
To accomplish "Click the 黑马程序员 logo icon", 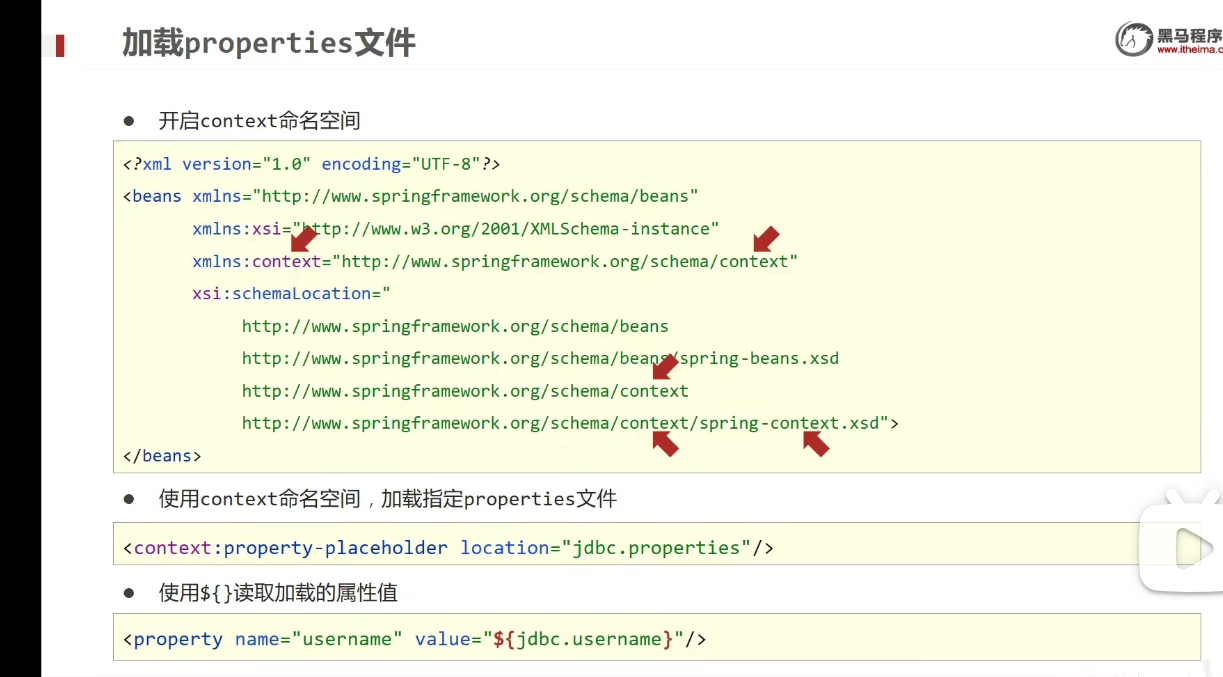I will (1134, 39).
